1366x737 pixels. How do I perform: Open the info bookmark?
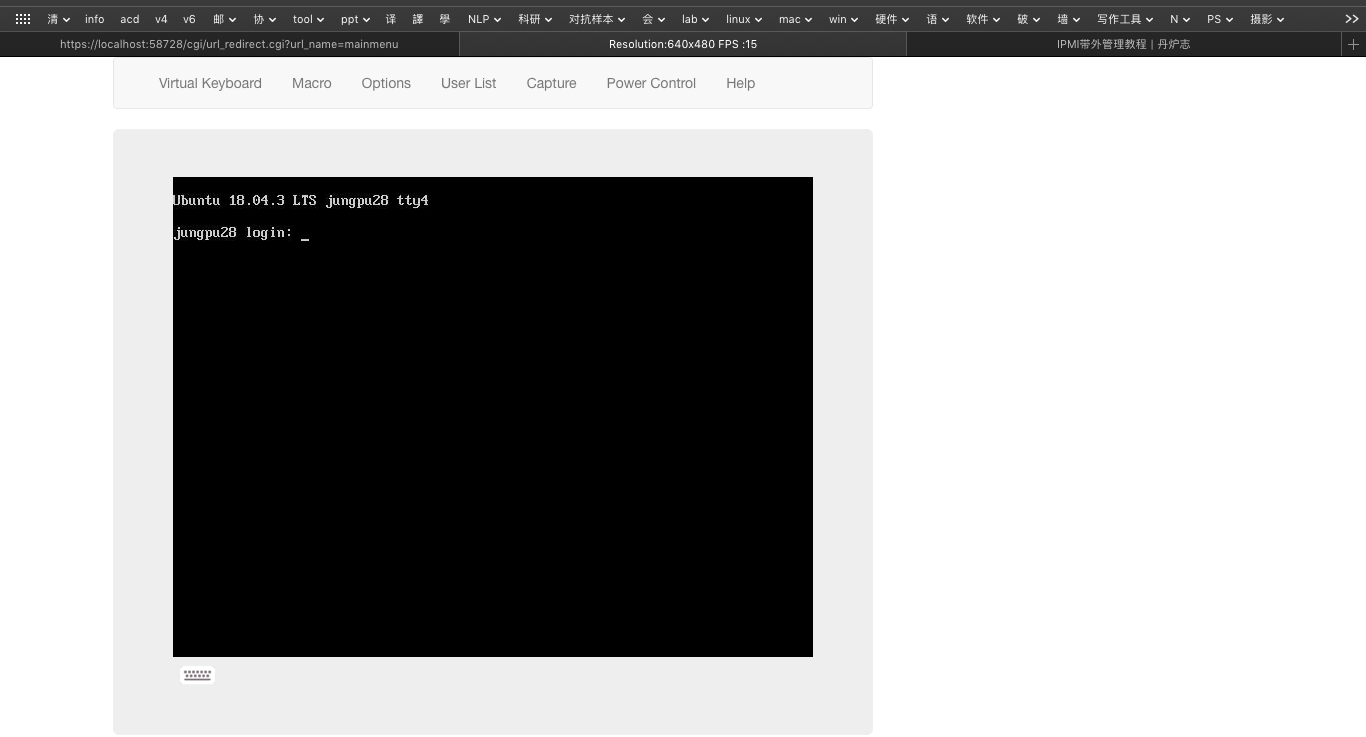click(x=94, y=19)
